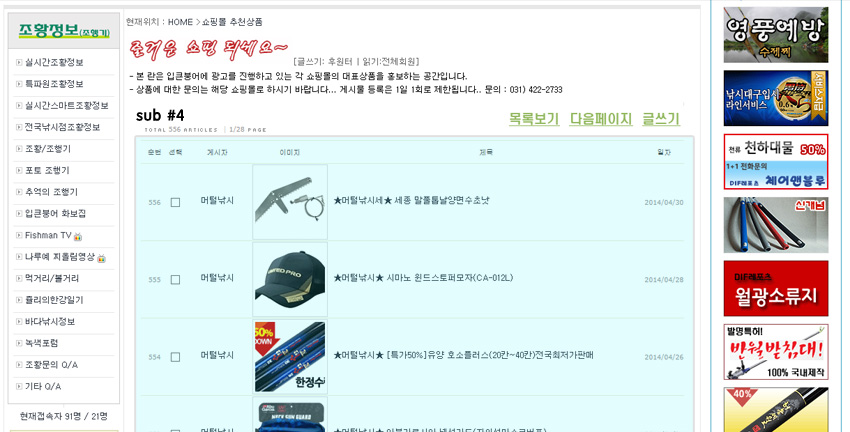The image size is (850, 432).
Task: Check the box for post 555
Action: pyautogui.click(x=175, y=280)
